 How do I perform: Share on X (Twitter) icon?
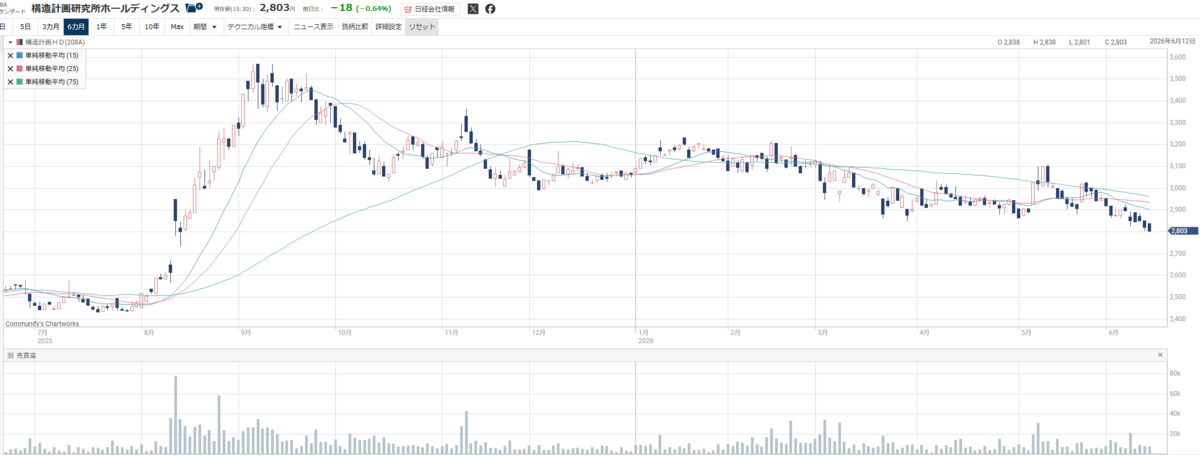(x=473, y=9)
